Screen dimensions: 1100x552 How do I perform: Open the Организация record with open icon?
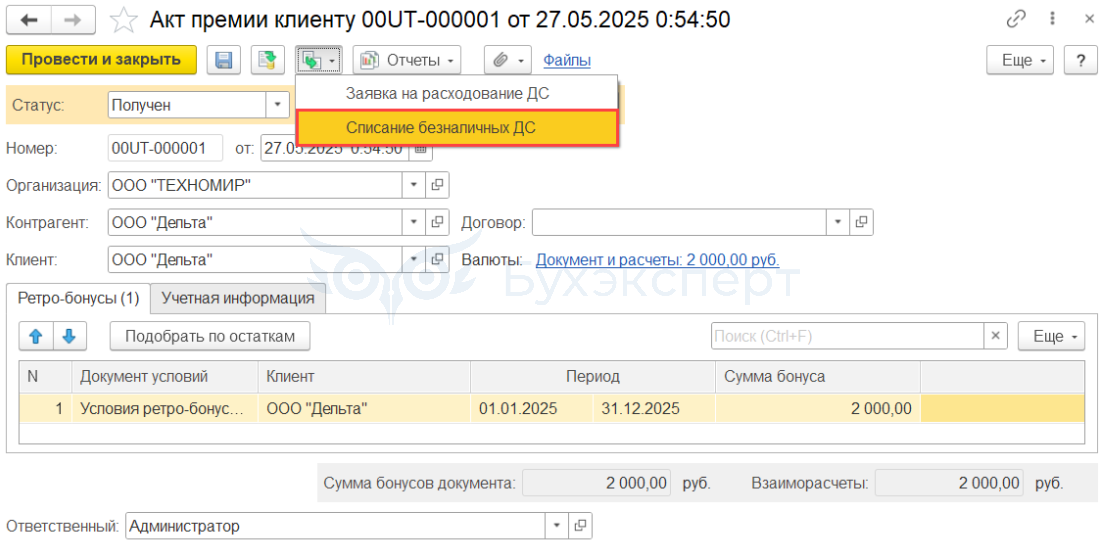pyautogui.click(x=437, y=185)
